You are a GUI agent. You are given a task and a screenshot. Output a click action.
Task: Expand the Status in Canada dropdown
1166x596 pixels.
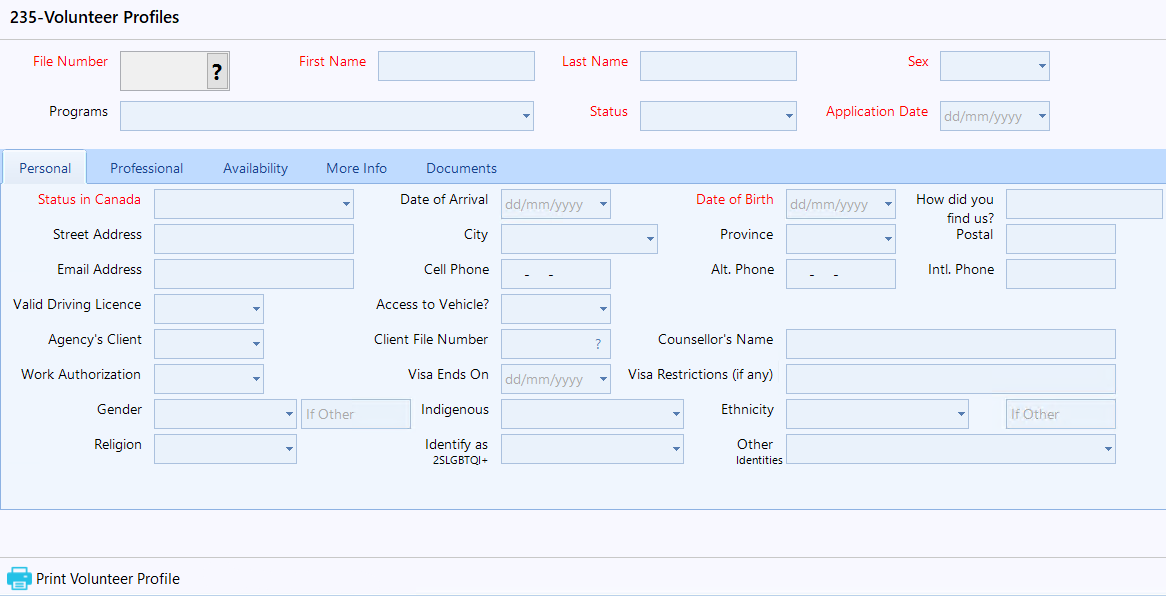[346, 204]
